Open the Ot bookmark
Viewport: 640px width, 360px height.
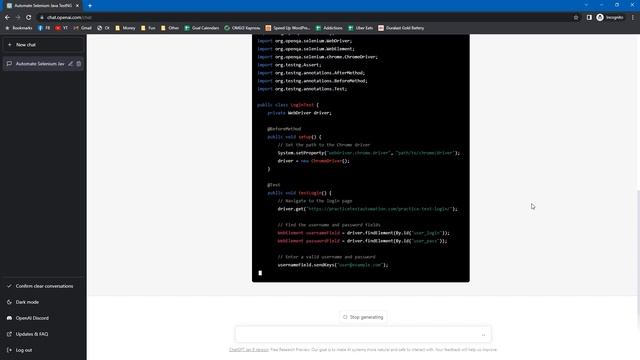pyautogui.click(x=103, y=28)
